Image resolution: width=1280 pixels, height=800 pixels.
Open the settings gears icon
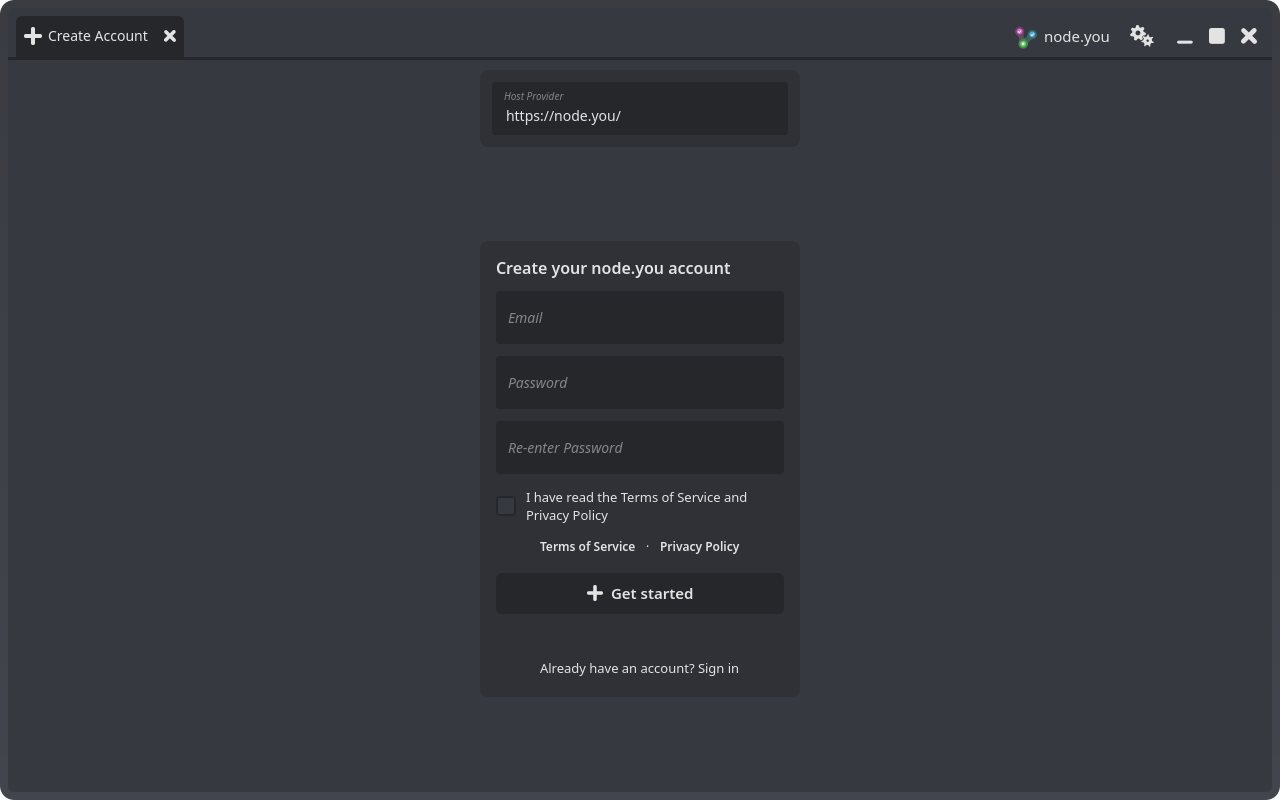(1142, 36)
